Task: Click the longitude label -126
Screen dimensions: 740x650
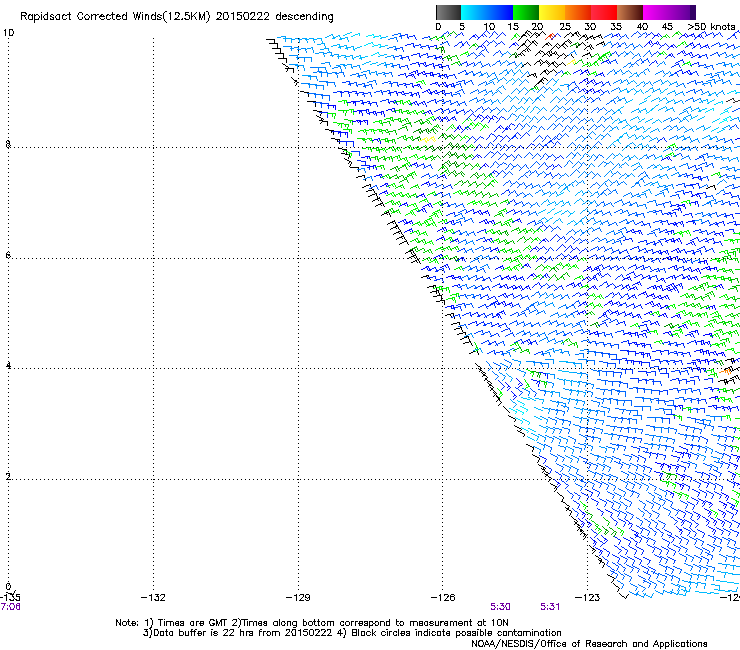Action: [443, 598]
